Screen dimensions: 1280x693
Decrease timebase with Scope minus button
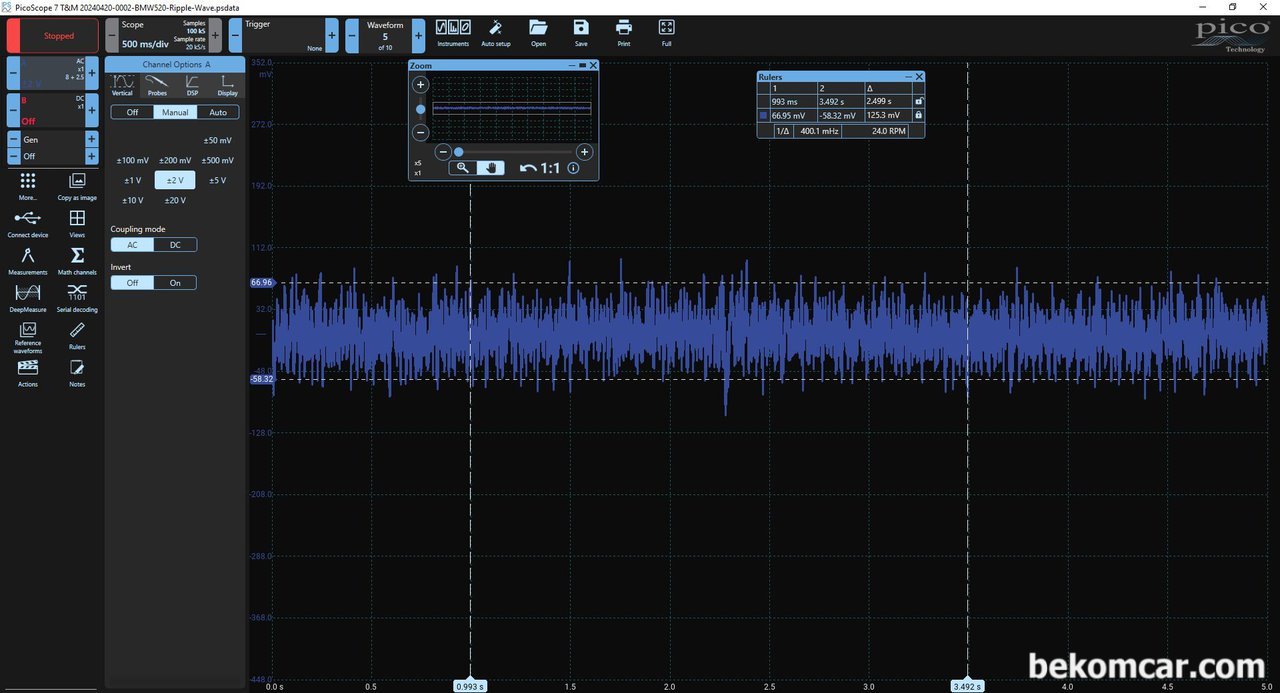pyautogui.click(x=112, y=35)
